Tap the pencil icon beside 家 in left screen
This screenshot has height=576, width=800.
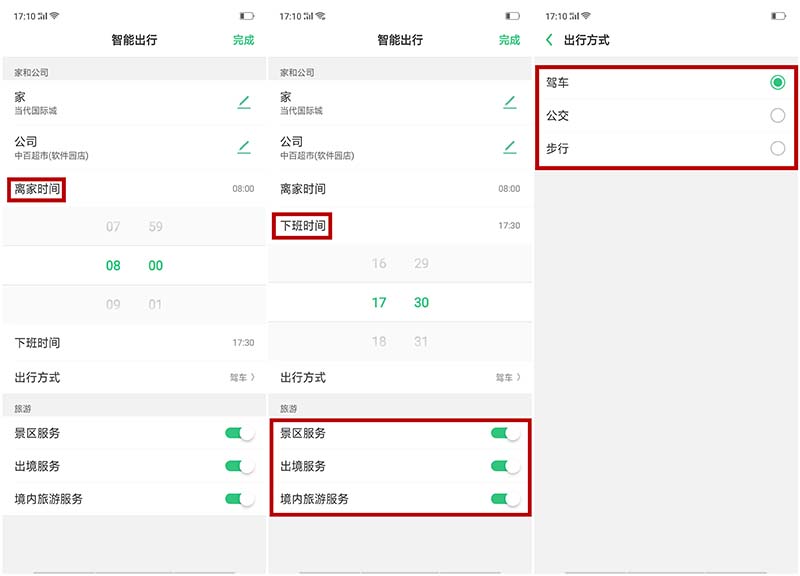point(244,102)
